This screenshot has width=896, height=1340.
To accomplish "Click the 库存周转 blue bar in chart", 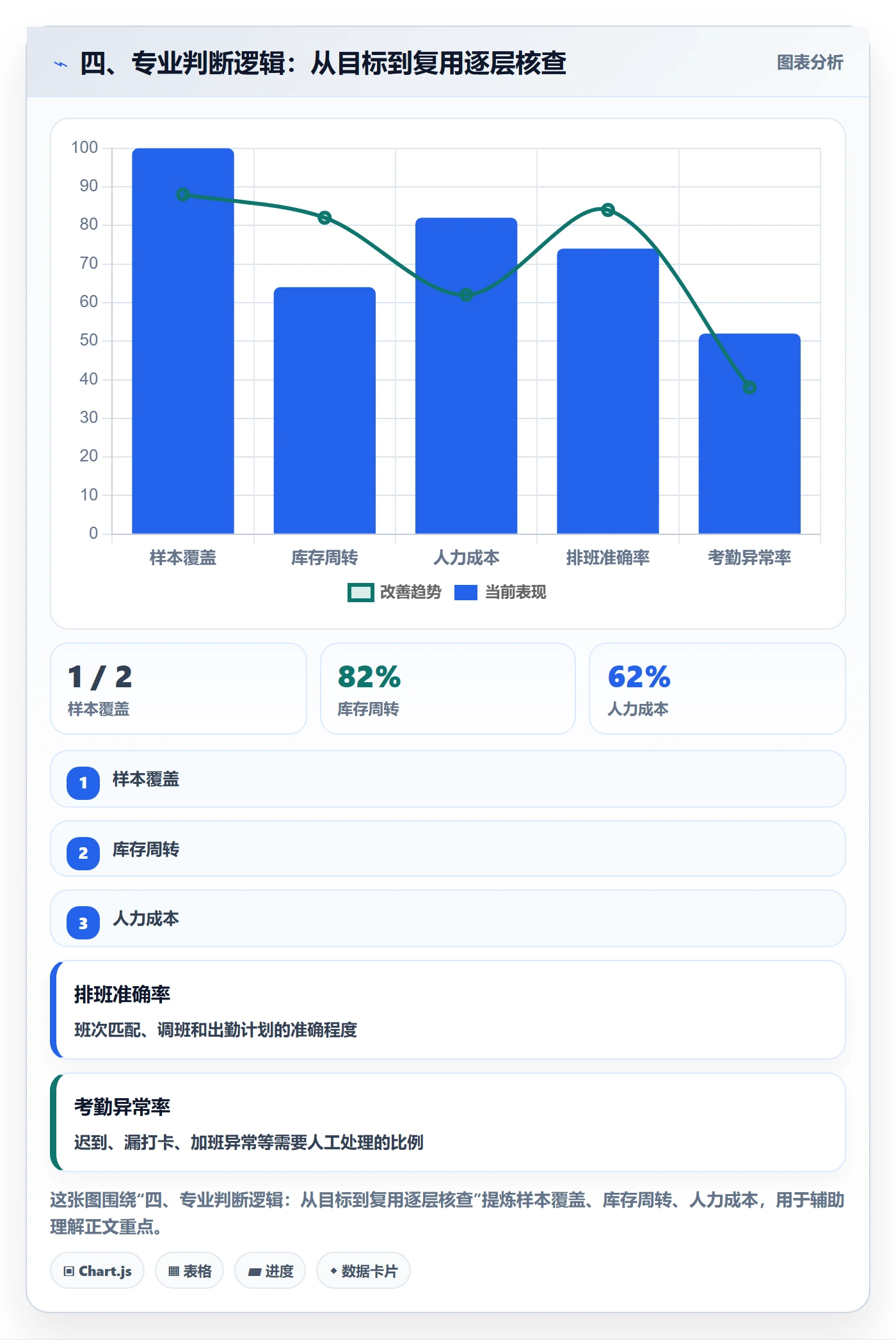I will click(324, 410).
